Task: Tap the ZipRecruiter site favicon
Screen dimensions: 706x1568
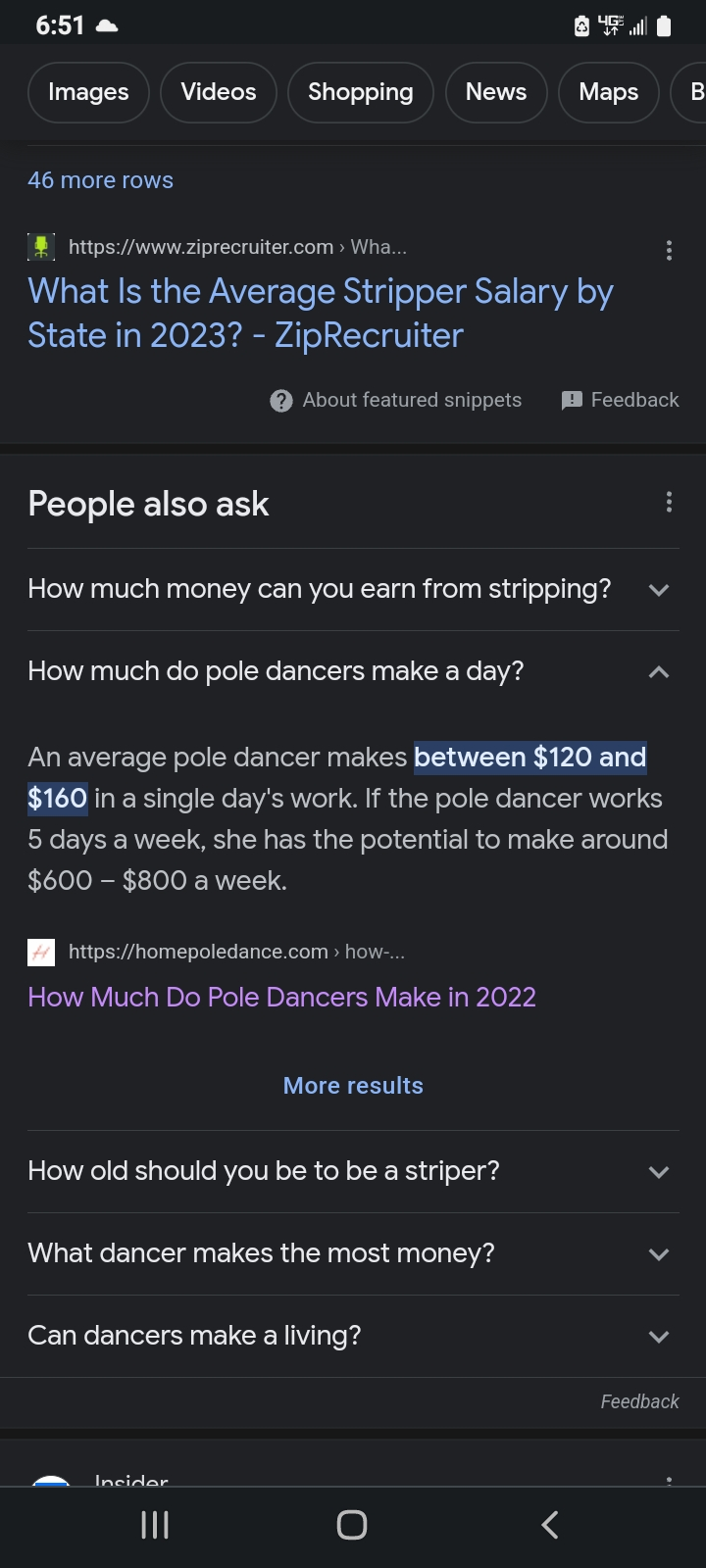Action: [x=41, y=247]
